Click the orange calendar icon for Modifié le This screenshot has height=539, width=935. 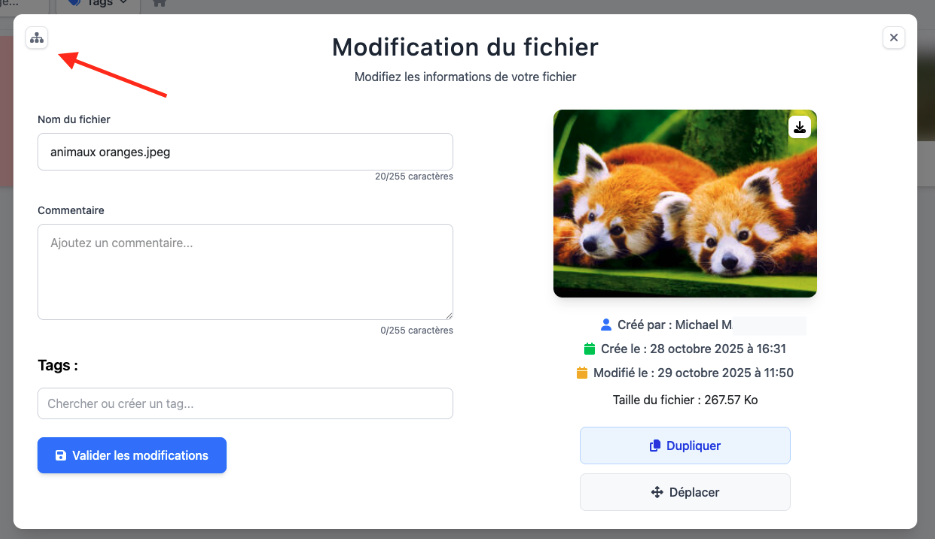click(x=582, y=373)
